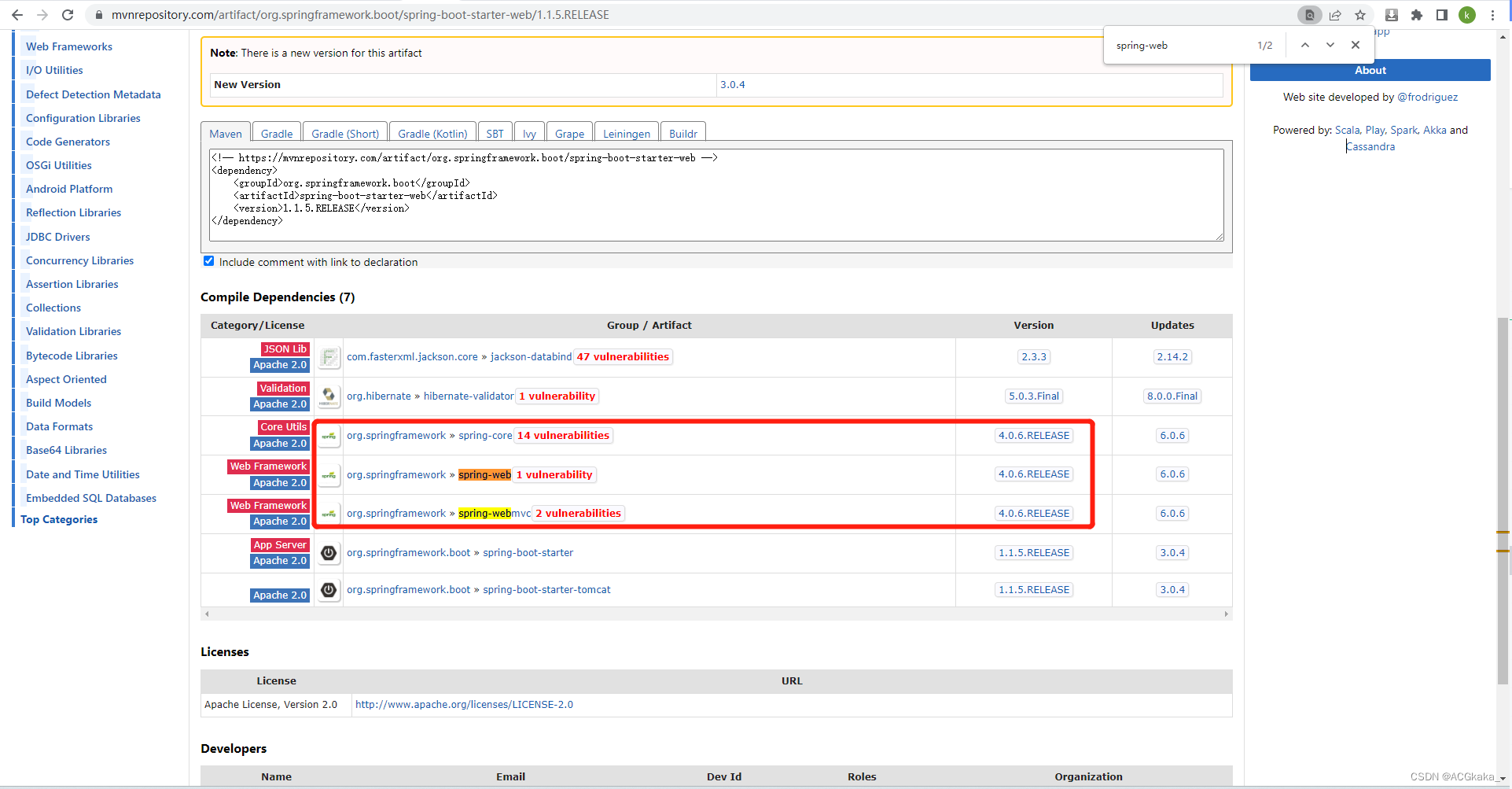Screen dimensions: 1512x789
Task: Go to previous find-in-page match
Action: (x=1305, y=45)
